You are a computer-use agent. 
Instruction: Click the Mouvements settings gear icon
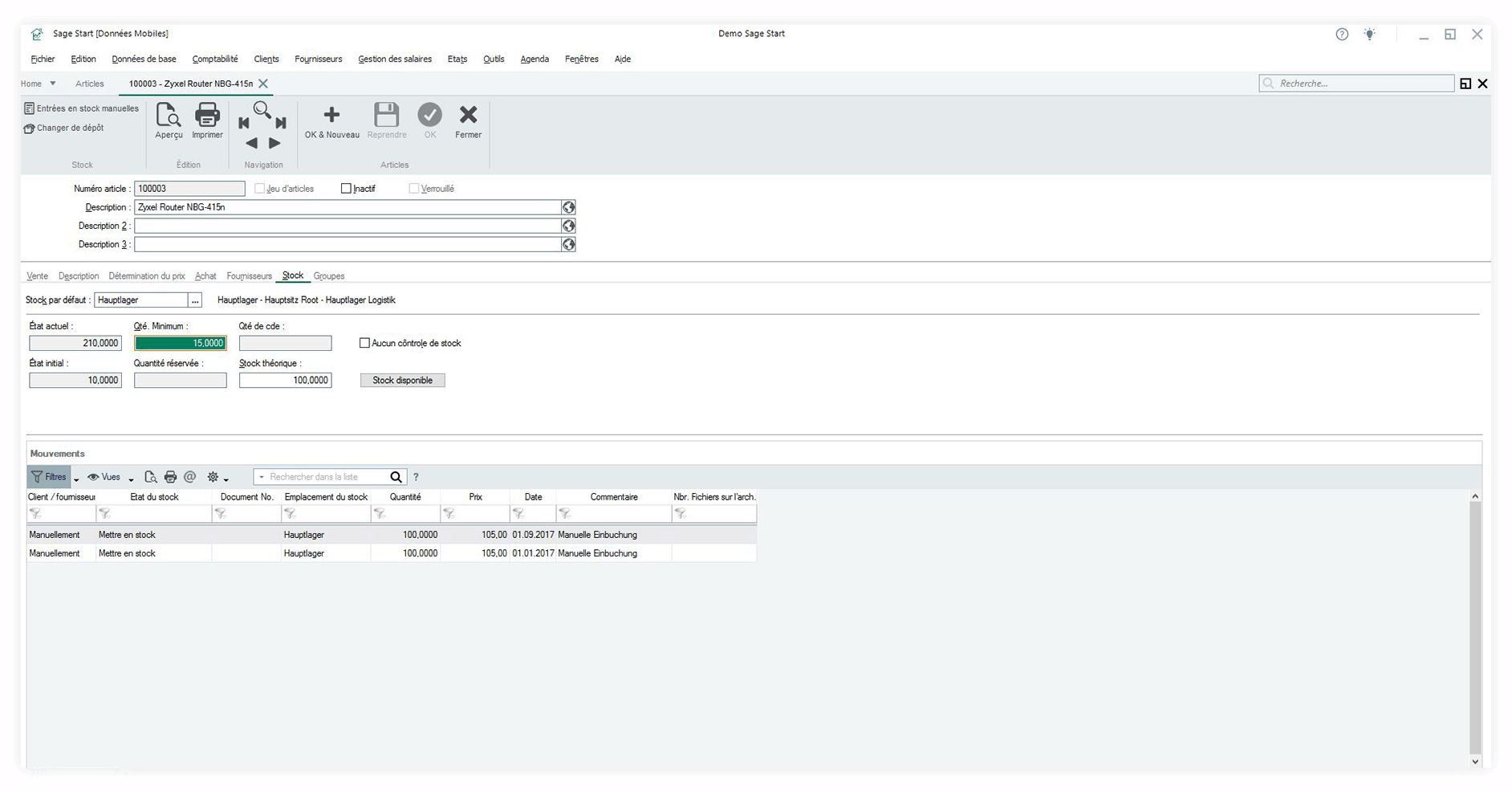coord(213,477)
